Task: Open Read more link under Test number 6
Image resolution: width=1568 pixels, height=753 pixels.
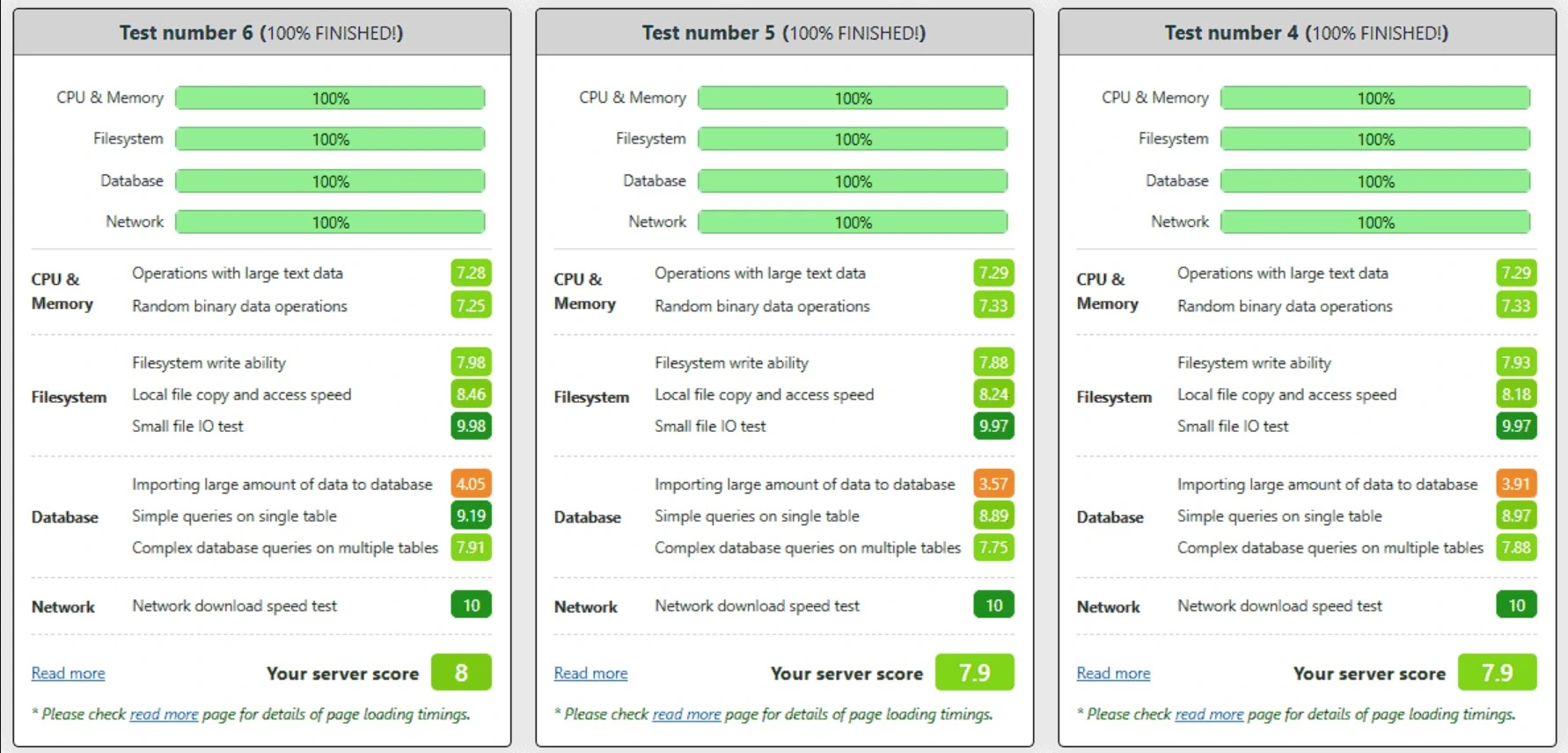Action: pos(68,673)
